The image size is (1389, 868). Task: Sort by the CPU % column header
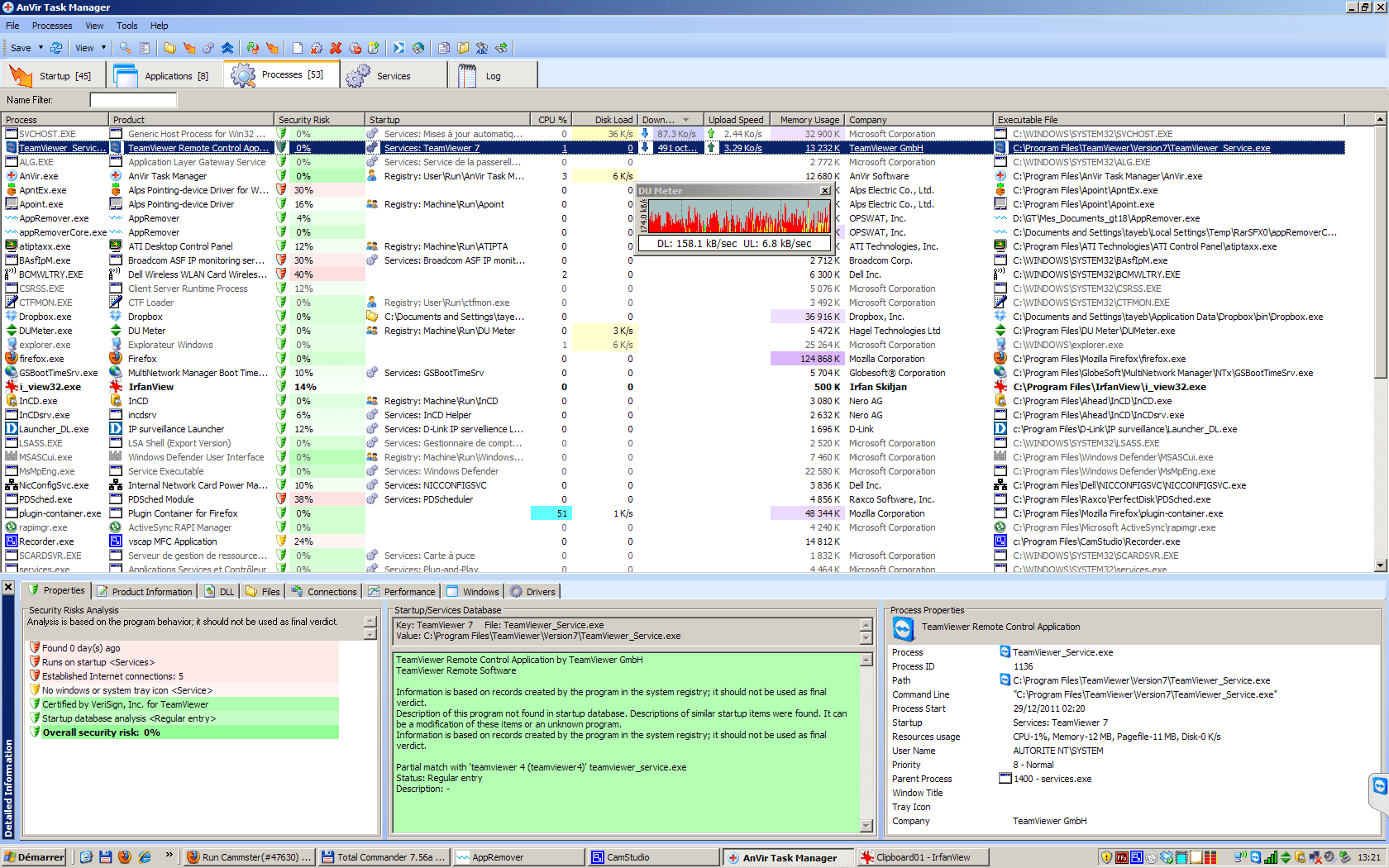tap(550, 120)
